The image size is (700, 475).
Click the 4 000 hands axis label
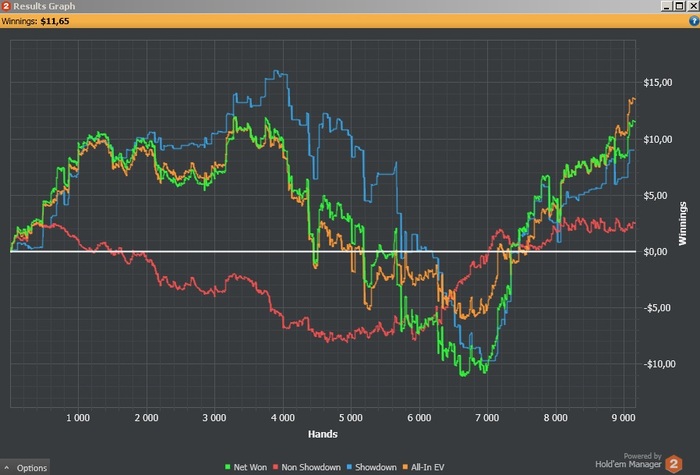tap(283, 418)
